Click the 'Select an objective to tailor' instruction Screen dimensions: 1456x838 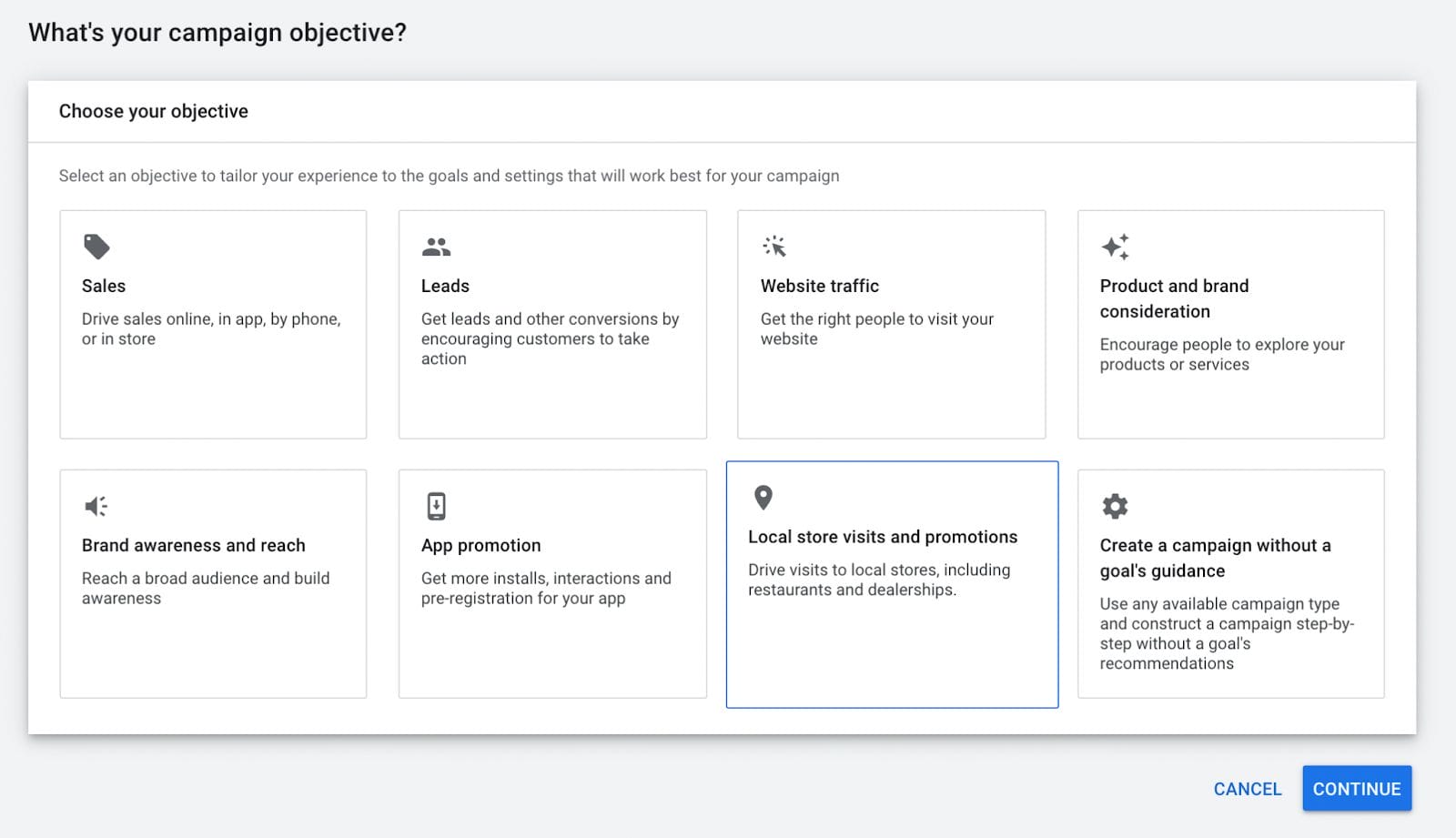[450, 176]
